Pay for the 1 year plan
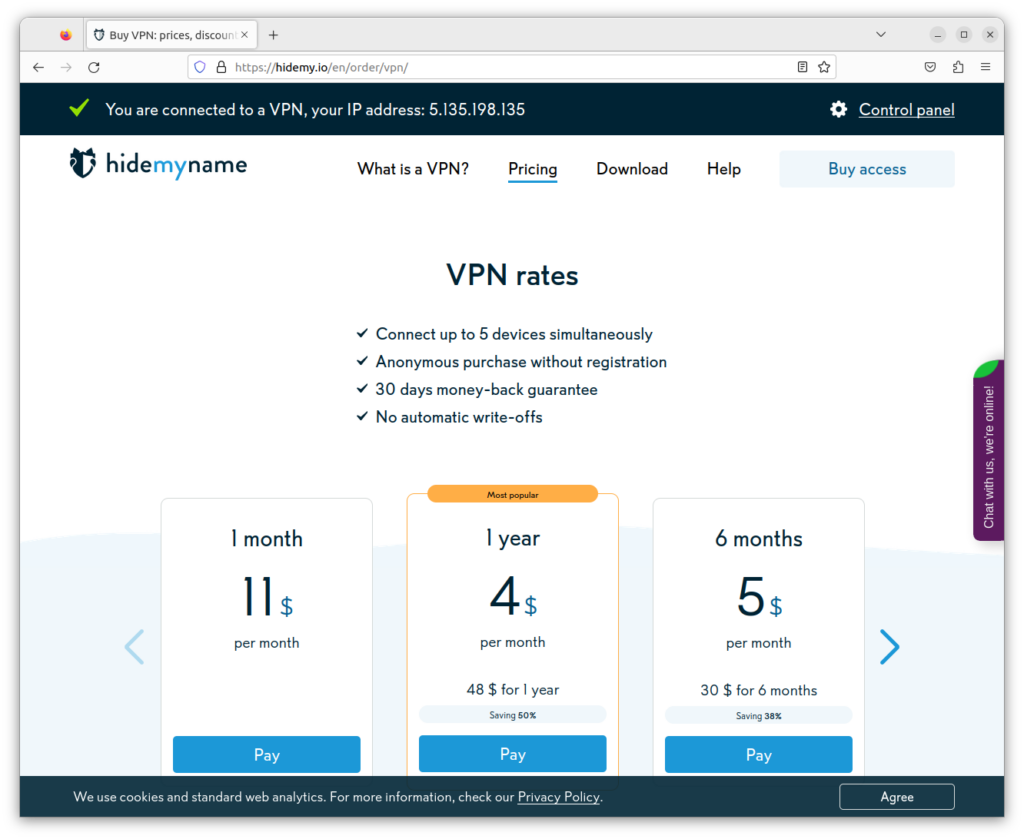This screenshot has height=839, width=1024. click(x=513, y=754)
